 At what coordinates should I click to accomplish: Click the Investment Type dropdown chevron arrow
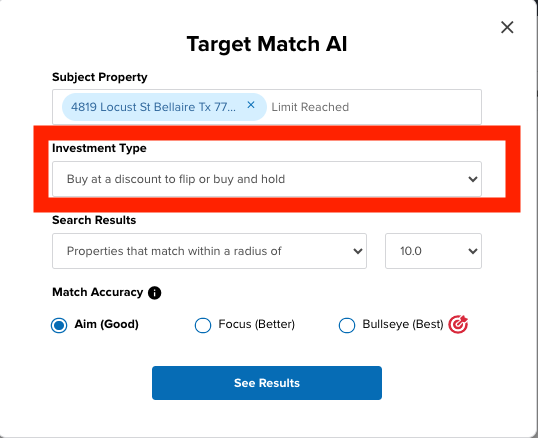[473, 179]
